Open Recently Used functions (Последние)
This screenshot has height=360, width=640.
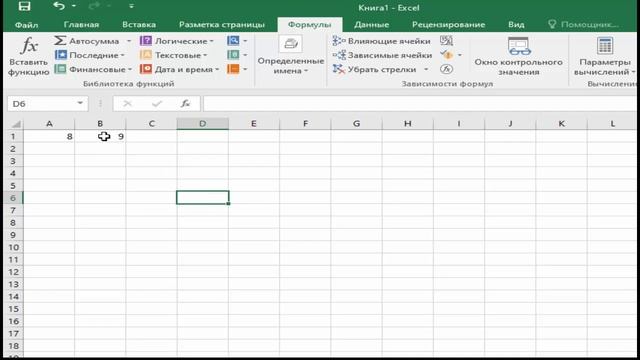coord(89,55)
